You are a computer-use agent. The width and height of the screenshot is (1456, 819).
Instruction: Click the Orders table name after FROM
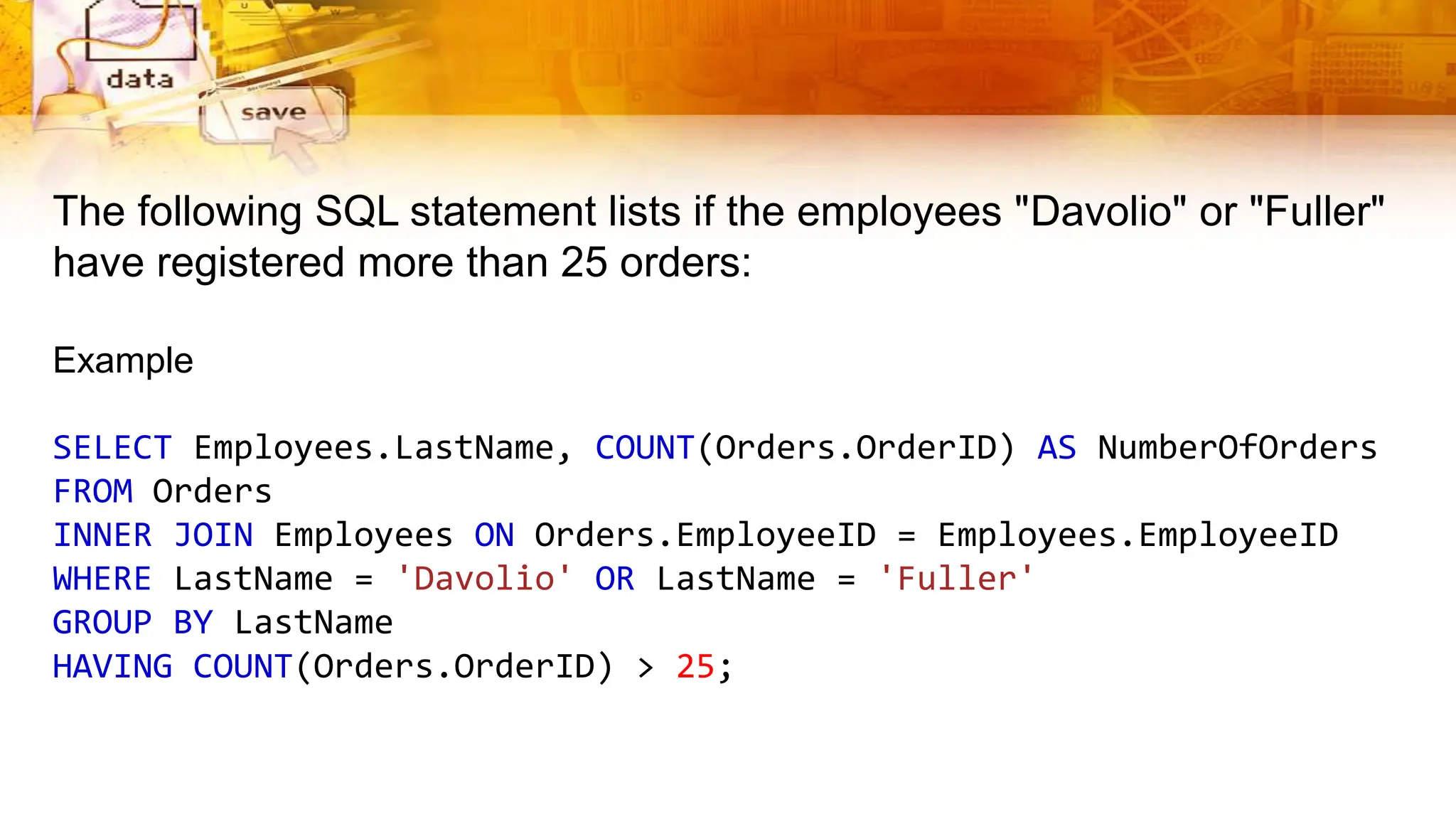[212, 492]
